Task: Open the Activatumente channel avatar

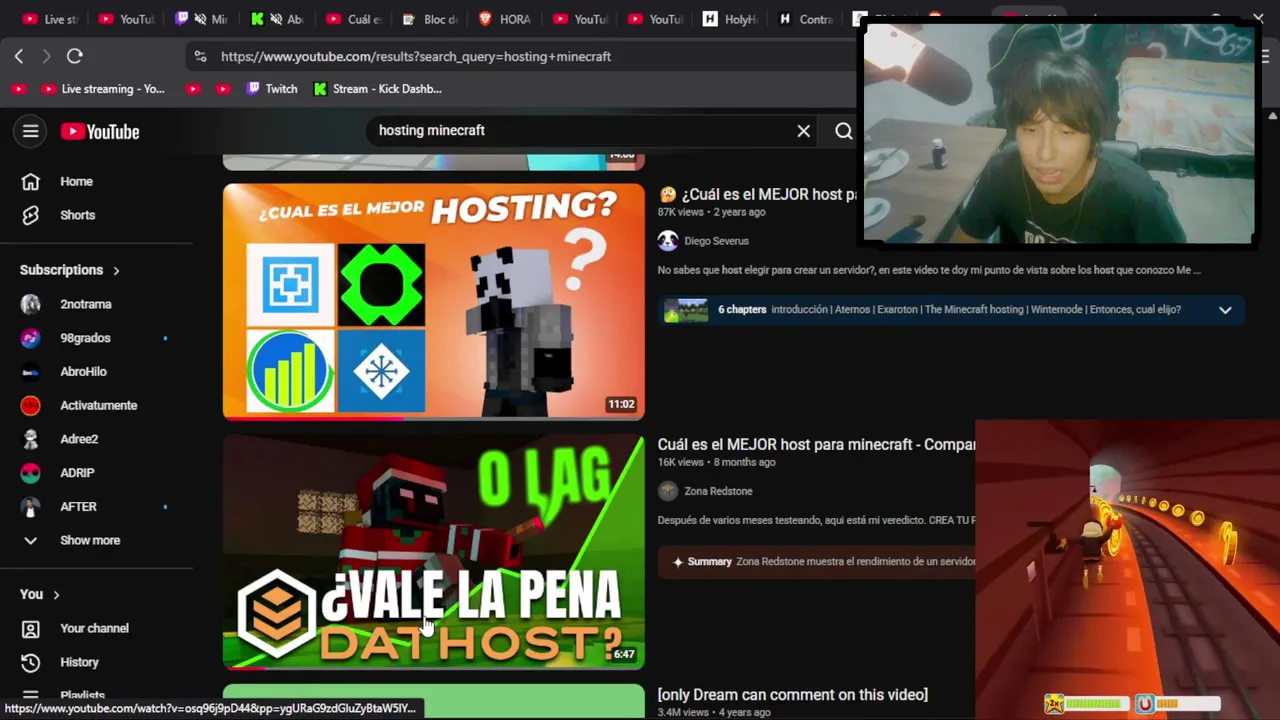Action: click(x=31, y=405)
